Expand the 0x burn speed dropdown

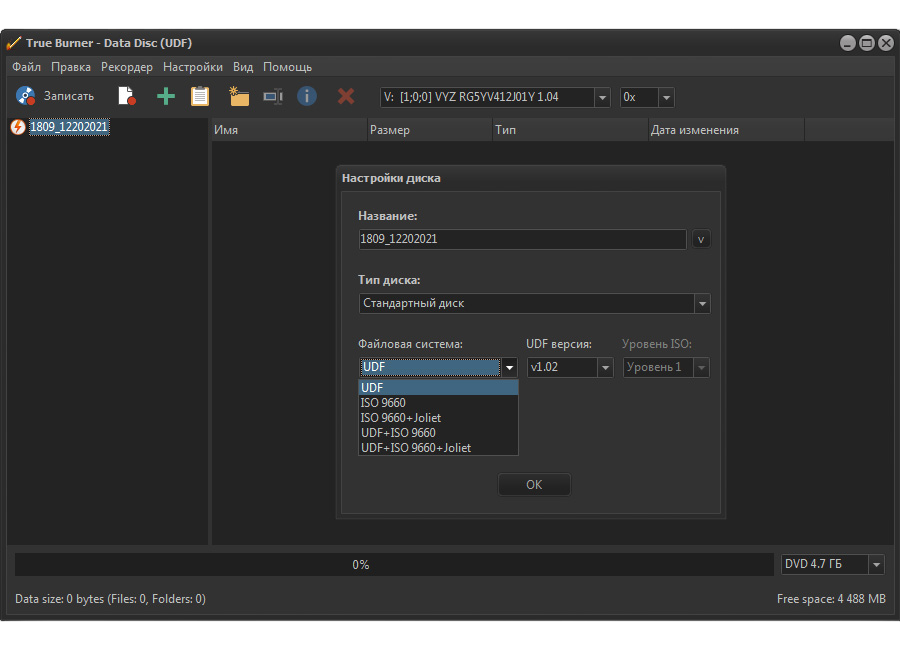click(666, 97)
